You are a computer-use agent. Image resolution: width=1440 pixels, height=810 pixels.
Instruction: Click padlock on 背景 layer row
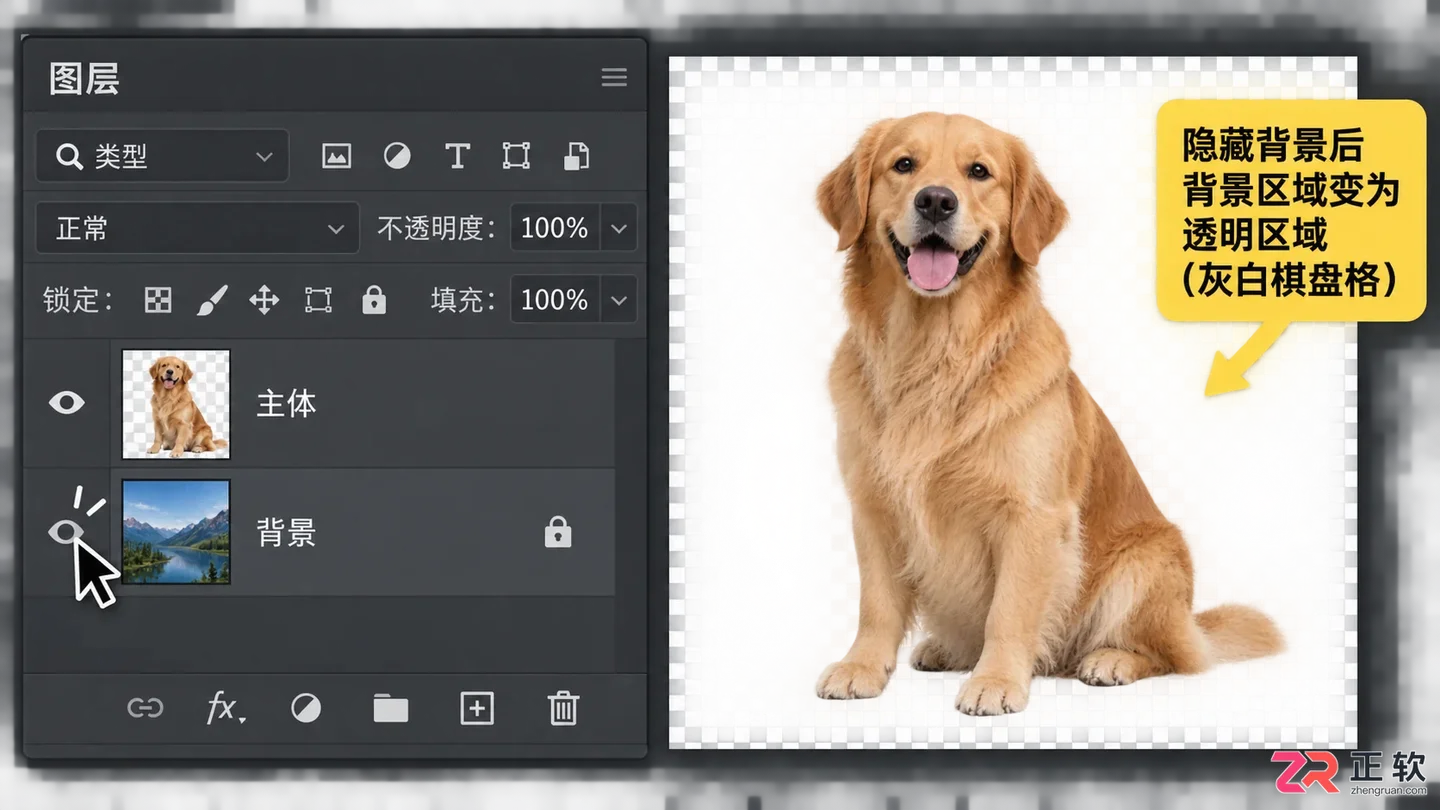tap(558, 532)
